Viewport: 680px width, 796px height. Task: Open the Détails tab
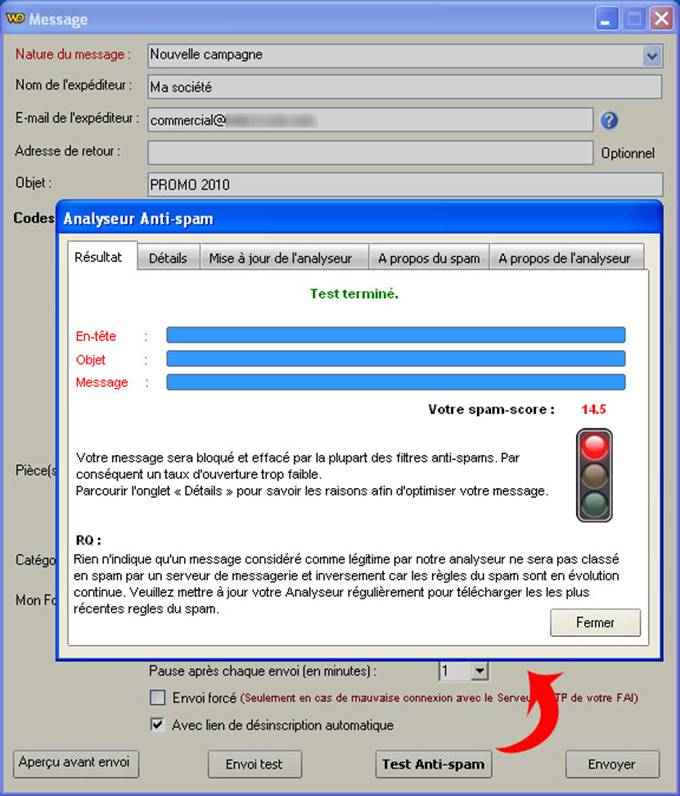(168, 258)
